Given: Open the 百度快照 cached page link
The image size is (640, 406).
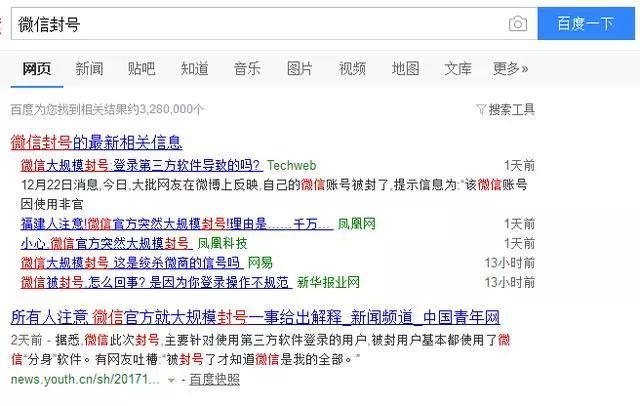Looking at the screenshot, I should [215, 379].
